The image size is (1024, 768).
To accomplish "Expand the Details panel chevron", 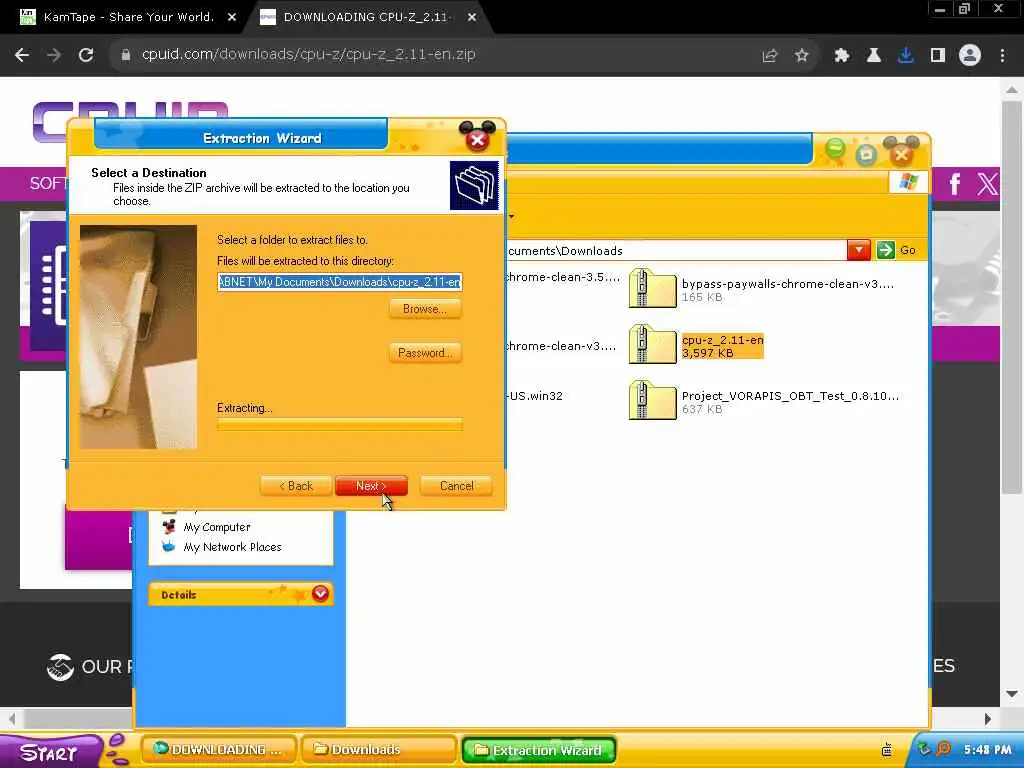I will click(320, 594).
